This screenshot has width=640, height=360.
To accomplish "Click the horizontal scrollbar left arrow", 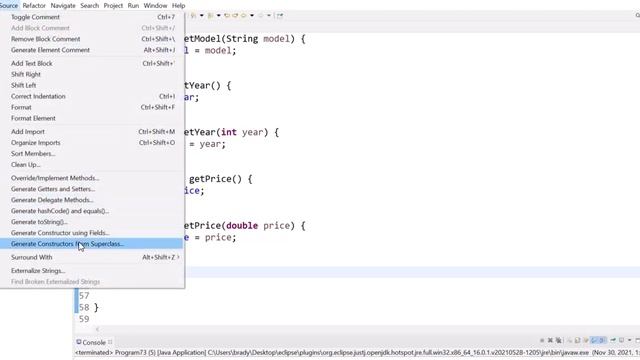I will [x=97, y=329].
